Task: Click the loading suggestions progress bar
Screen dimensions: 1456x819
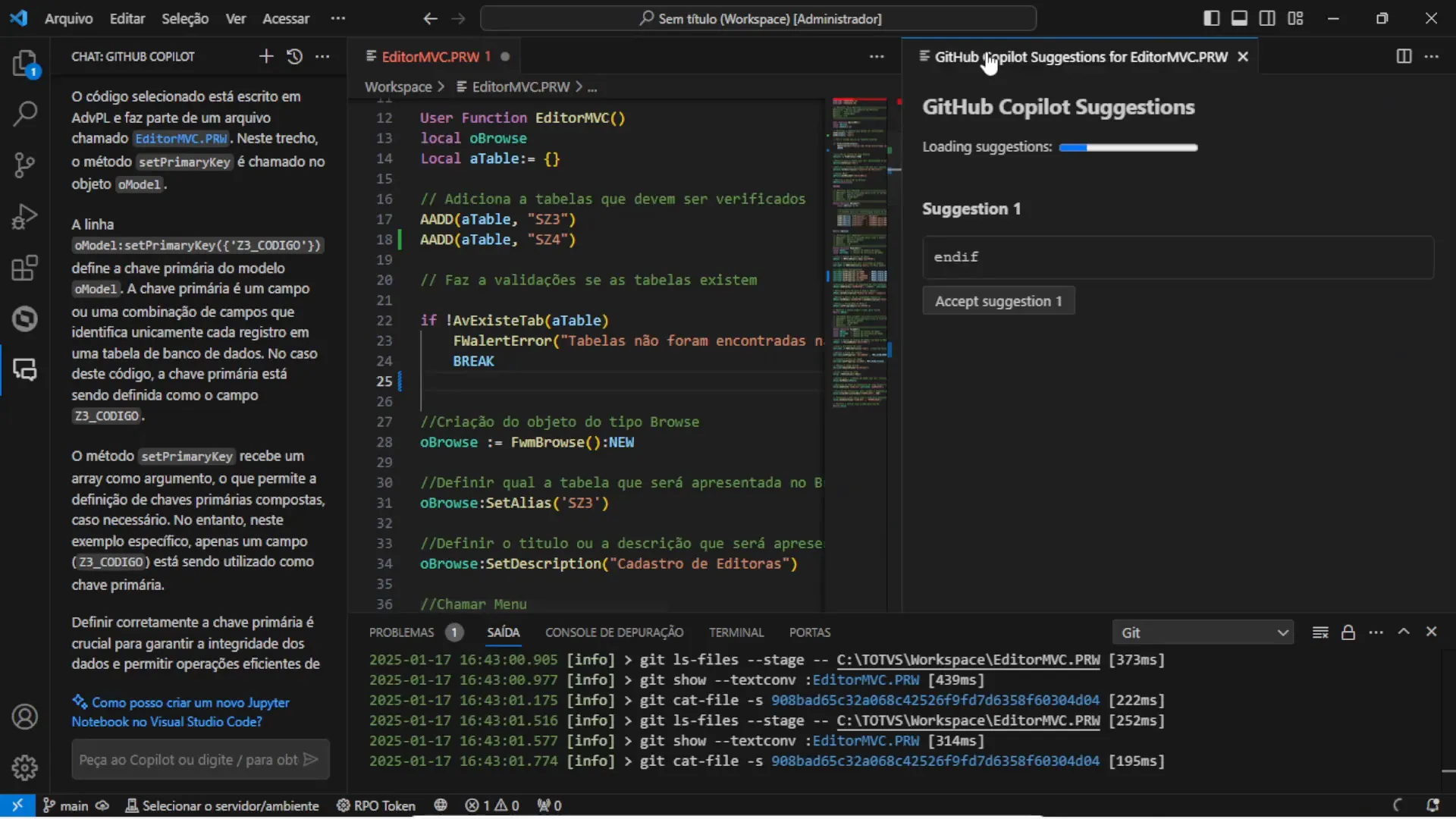Action: tap(1128, 147)
